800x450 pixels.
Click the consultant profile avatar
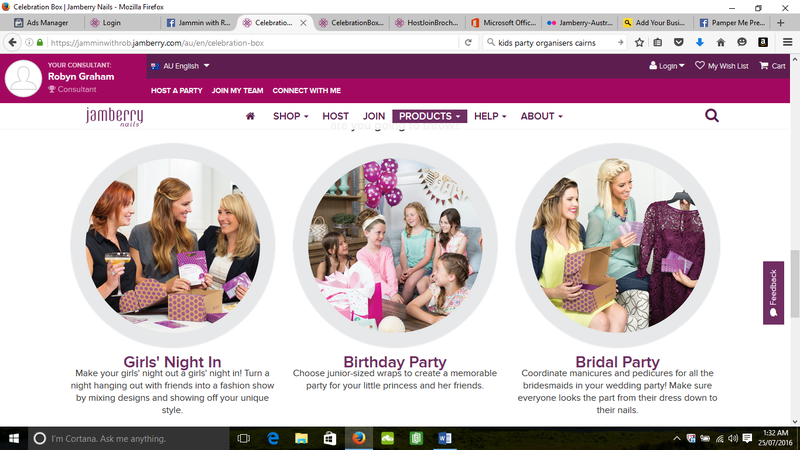pos(23,78)
